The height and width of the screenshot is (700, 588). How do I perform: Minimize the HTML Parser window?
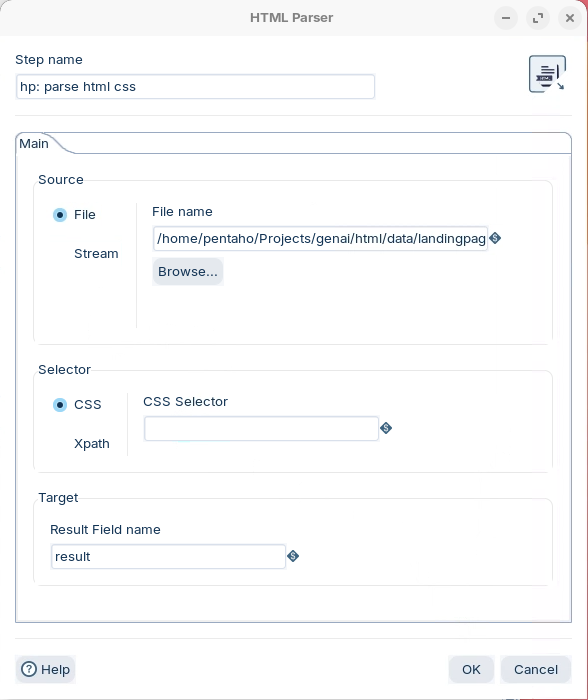tap(506, 18)
